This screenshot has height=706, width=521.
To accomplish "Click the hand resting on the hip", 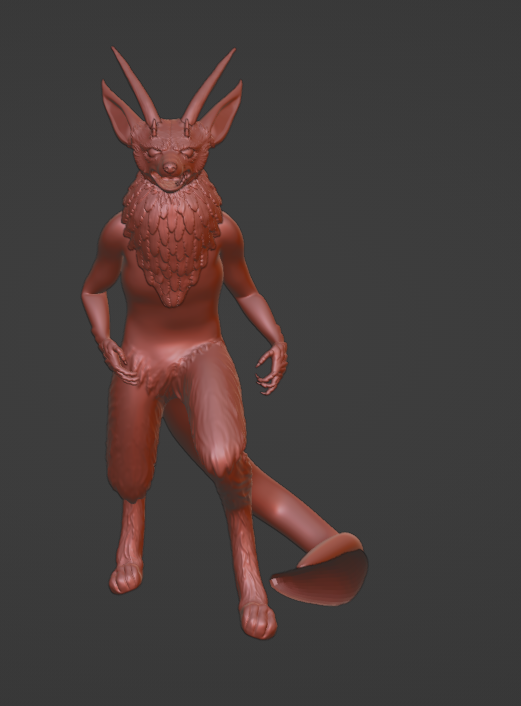I will coord(118,360).
